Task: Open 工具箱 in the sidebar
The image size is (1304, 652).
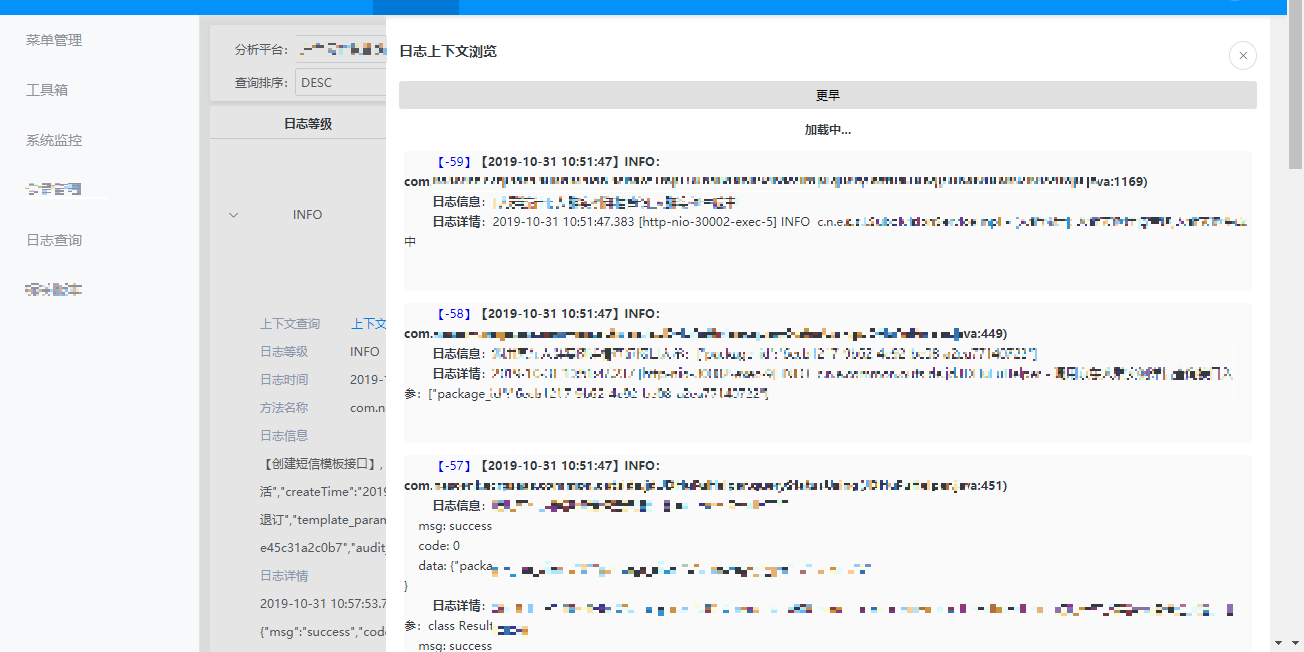Action: 47,90
